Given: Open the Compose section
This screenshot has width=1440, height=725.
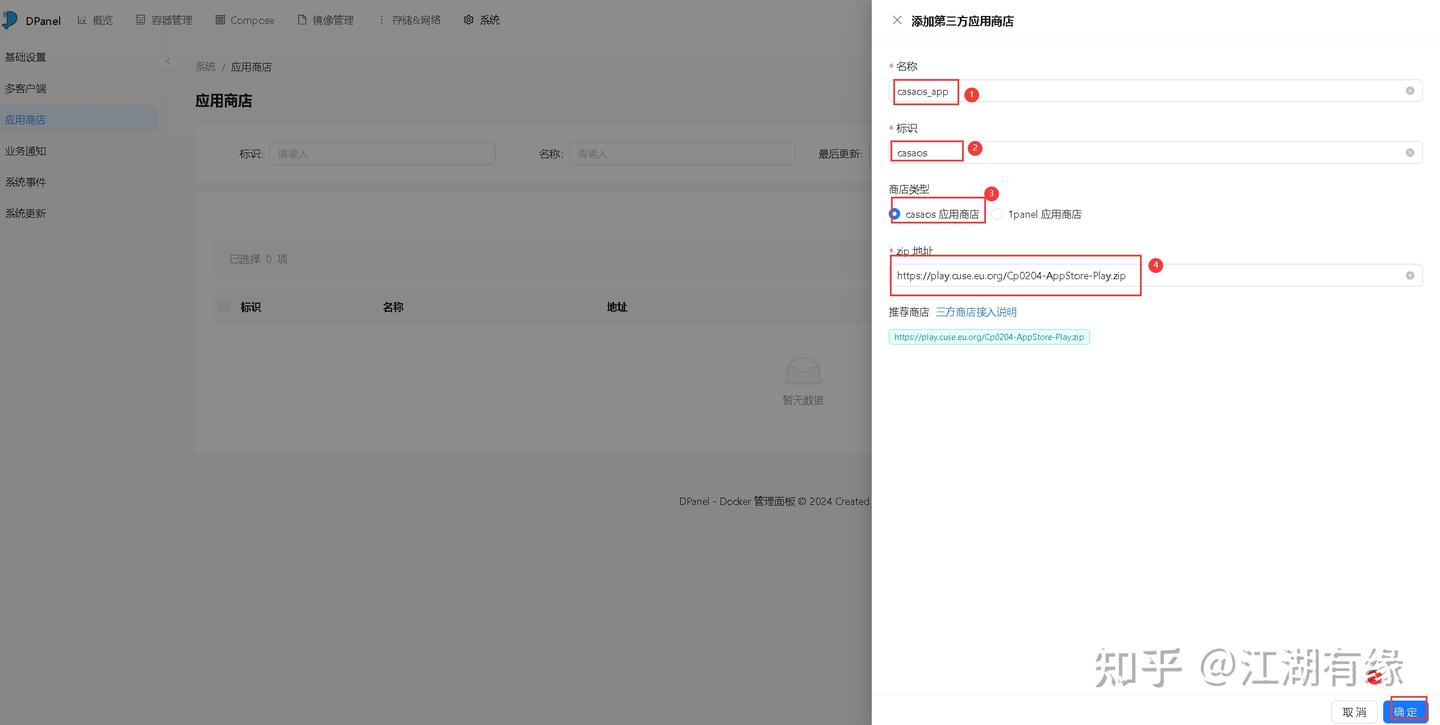Looking at the screenshot, I should (245, 19).
